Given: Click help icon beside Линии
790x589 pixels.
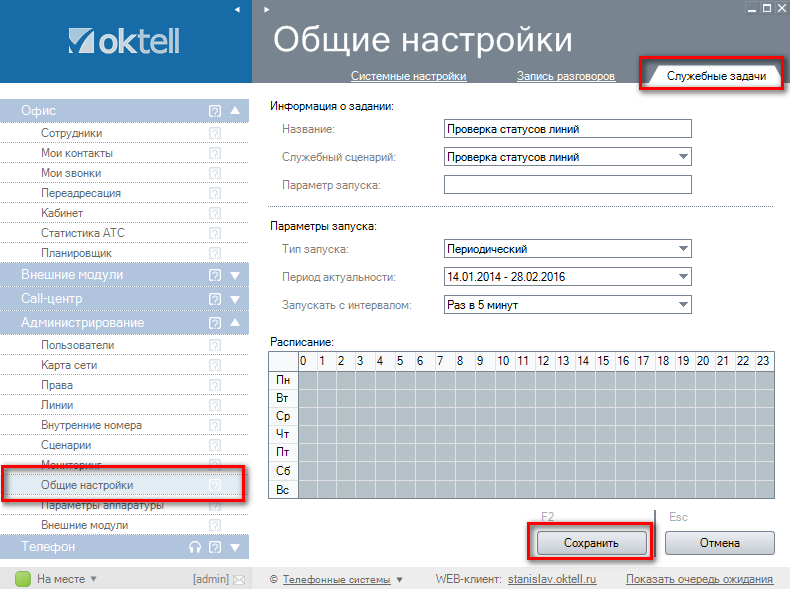Looking at the screenshot, I should 214,405.
